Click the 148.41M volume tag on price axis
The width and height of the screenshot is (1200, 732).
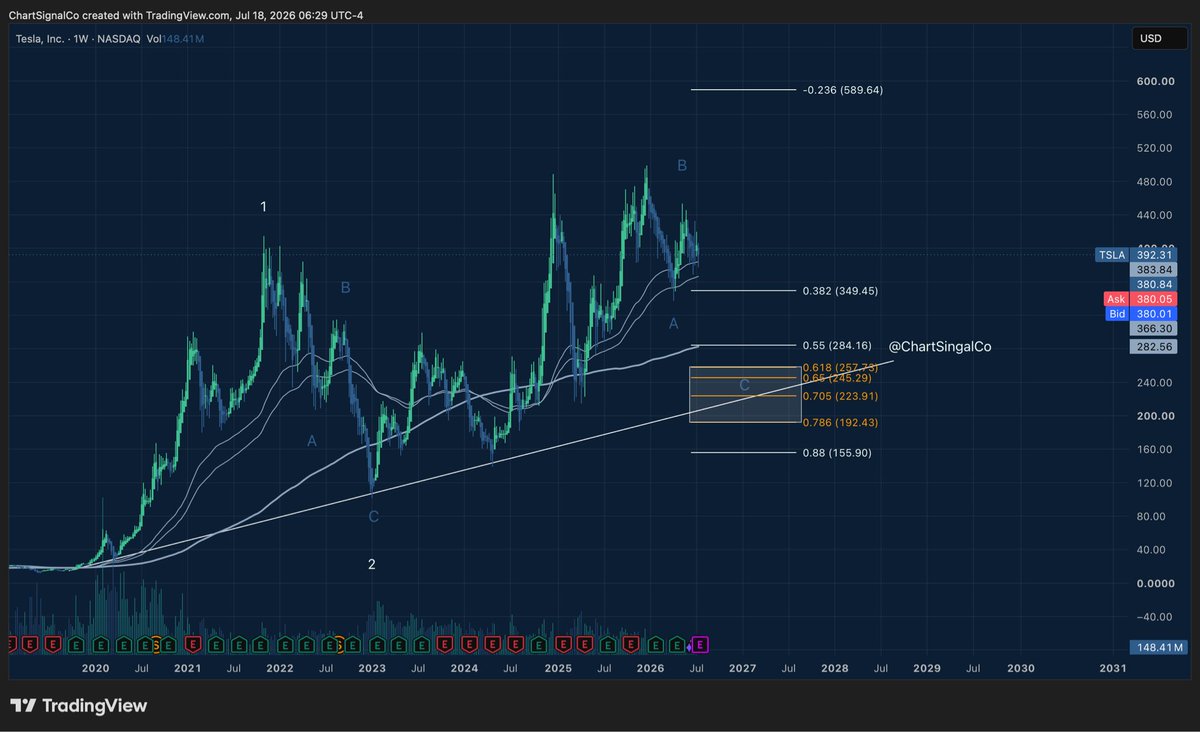(x=1158, y=647)
